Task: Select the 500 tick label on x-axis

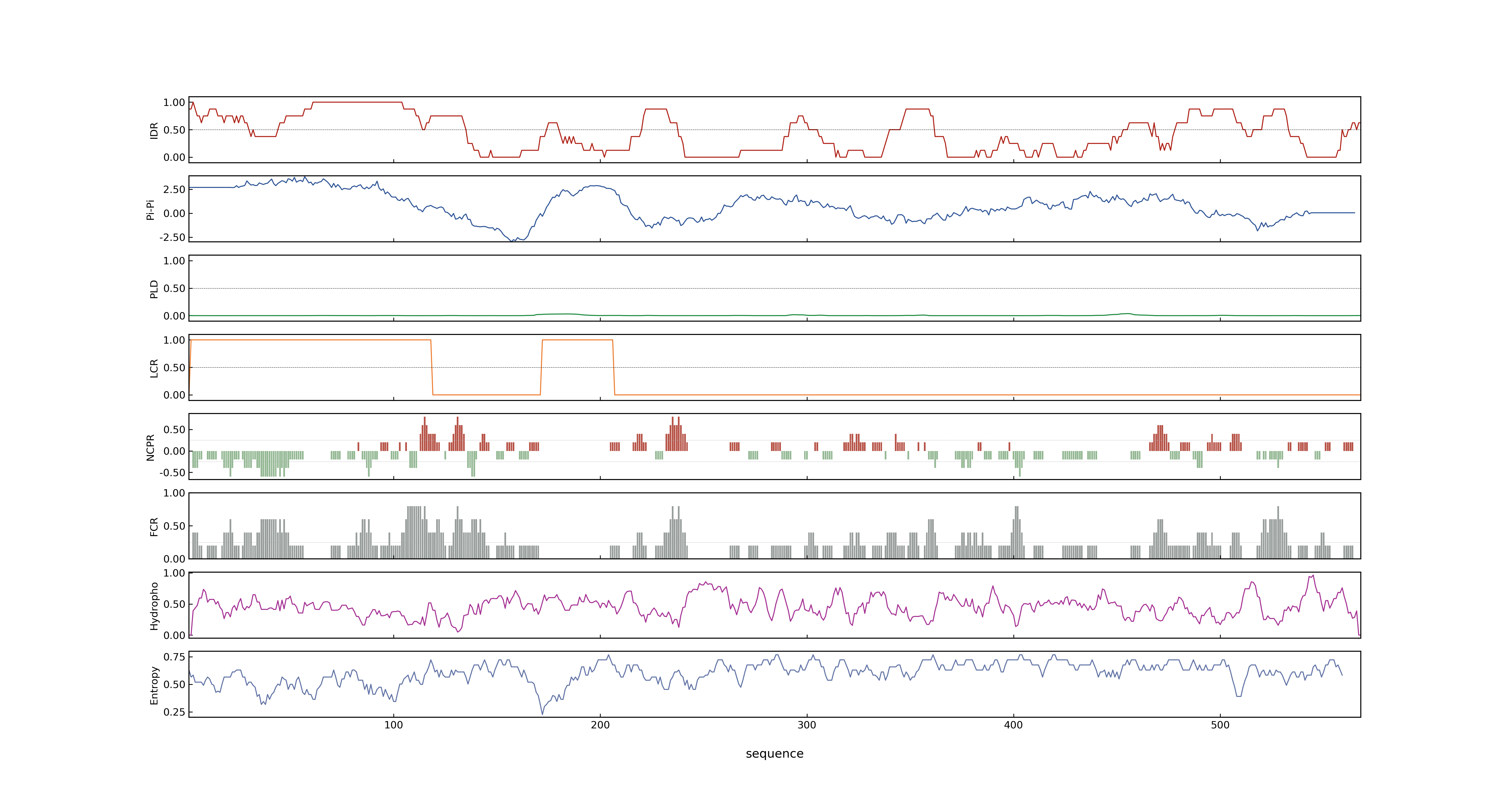Action: [x=1220, y=725]
